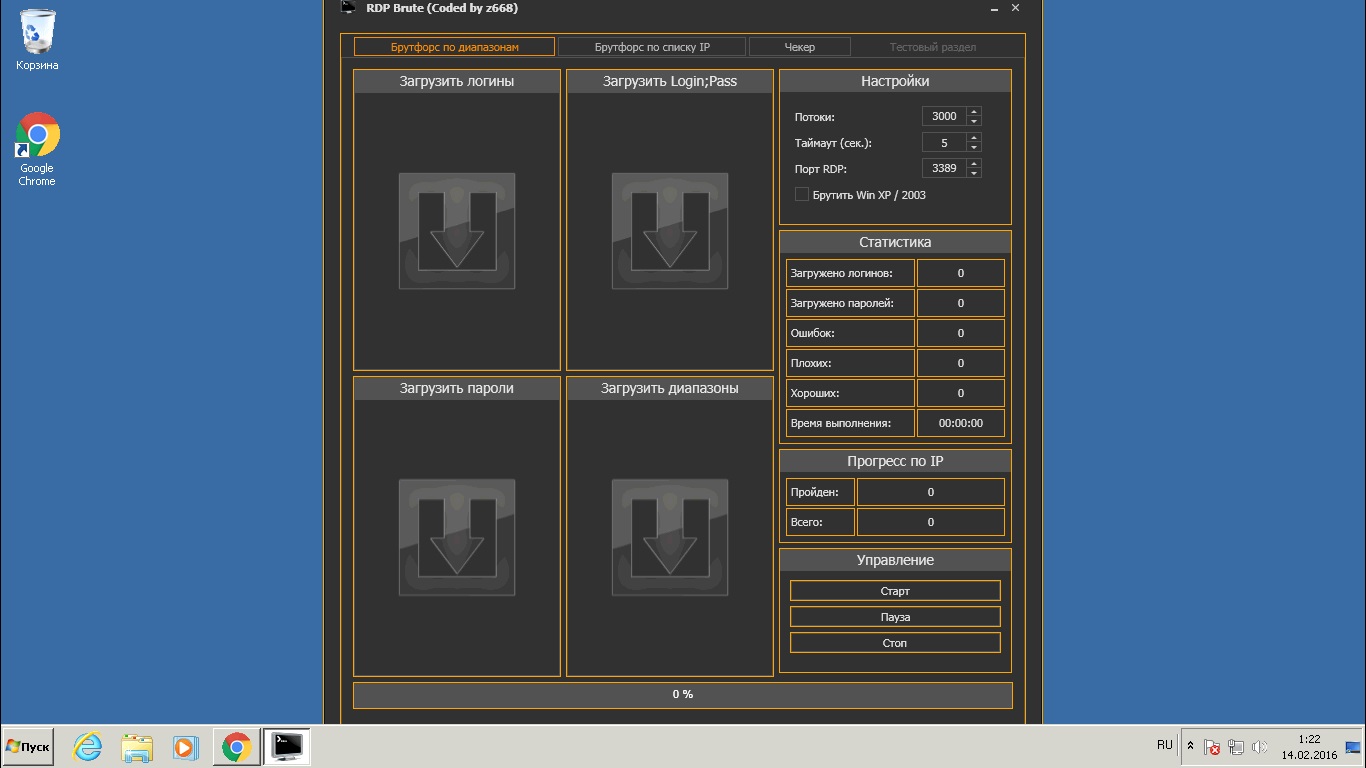This screenshot has width=1366, height=768.
Task: Enable the Брутить Win XP / 2003 checkbox
Action: pos(801,194)
